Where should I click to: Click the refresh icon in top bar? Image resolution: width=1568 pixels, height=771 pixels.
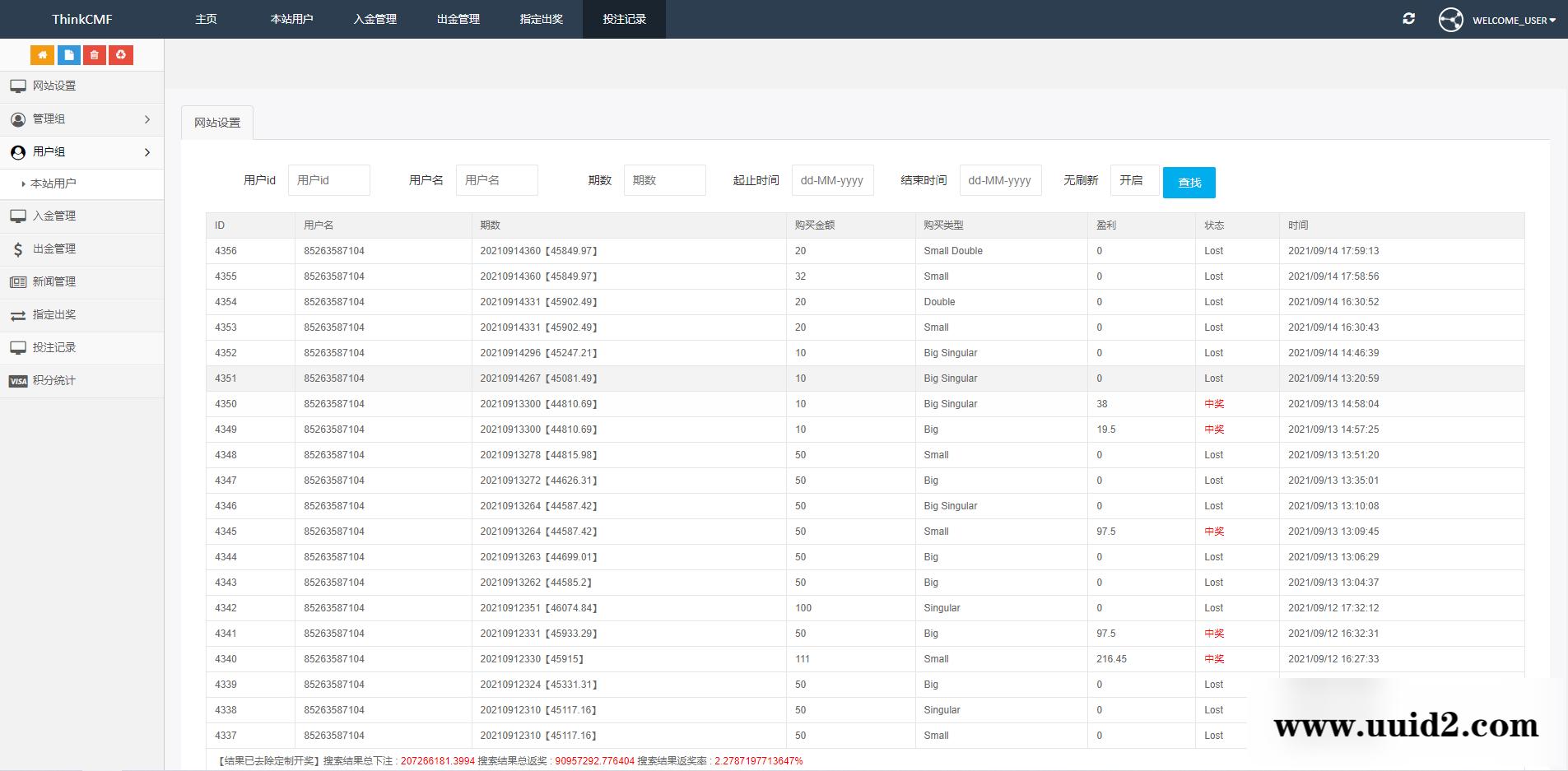(x=1408, y=19)
